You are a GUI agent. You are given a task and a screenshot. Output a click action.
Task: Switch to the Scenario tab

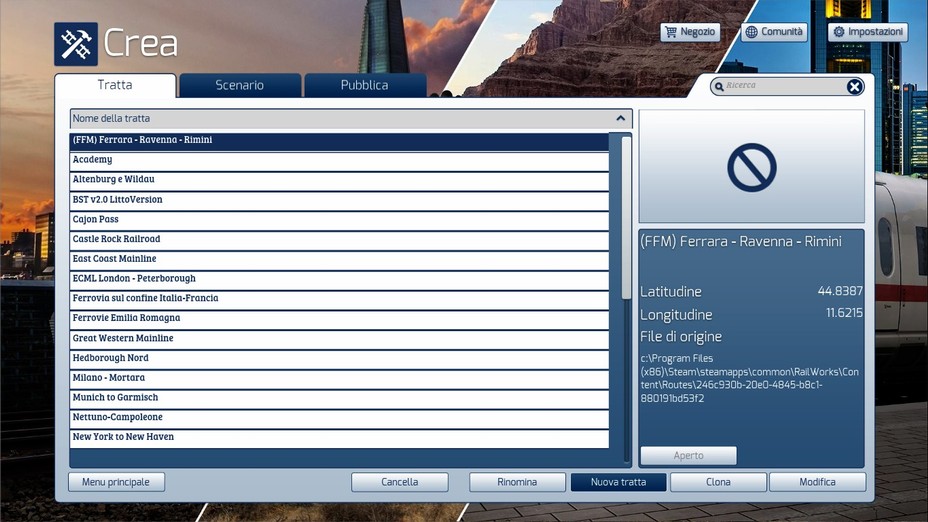(240, 85)
